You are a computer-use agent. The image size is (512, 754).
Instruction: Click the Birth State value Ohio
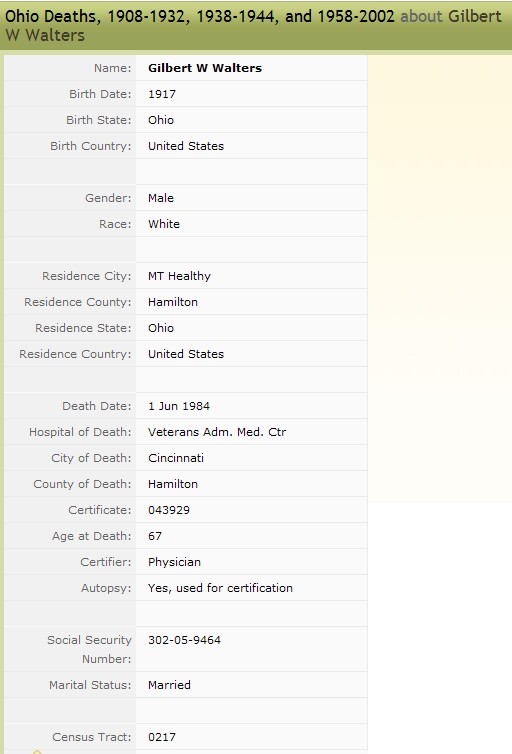click(x=161, y=120)
